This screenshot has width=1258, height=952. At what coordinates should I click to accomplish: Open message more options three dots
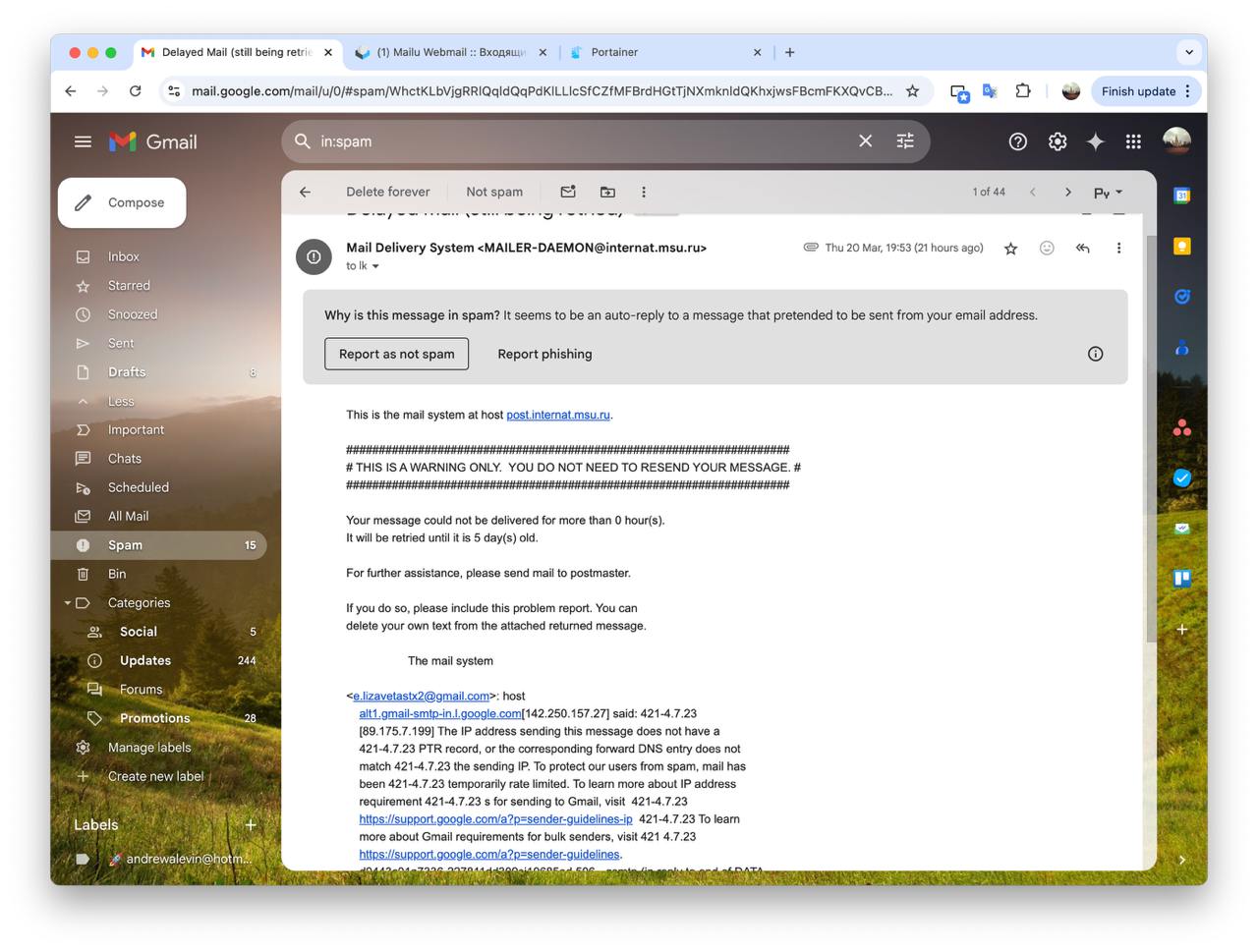1118,249
